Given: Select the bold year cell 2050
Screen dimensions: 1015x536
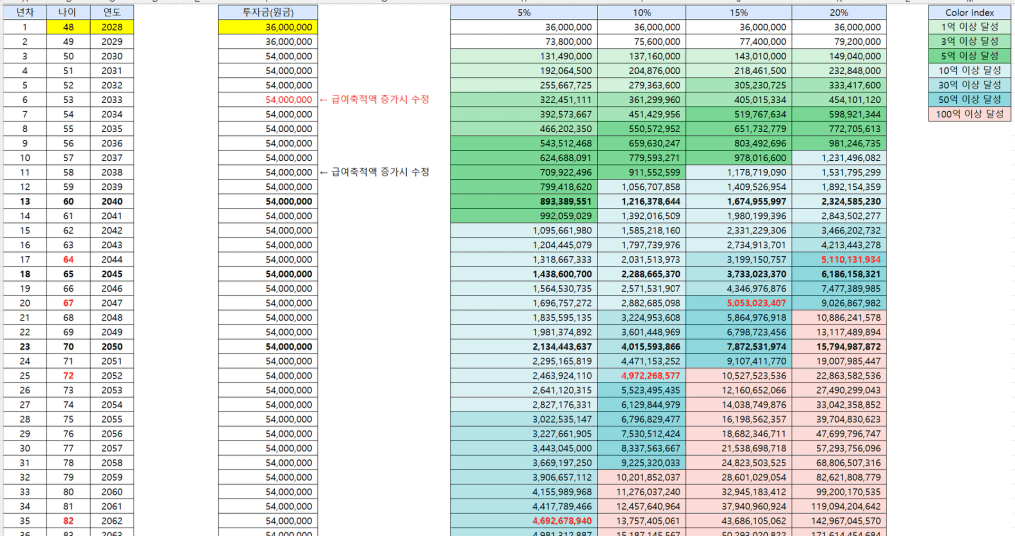Looking at the screenshot, I should pos(111,346).
